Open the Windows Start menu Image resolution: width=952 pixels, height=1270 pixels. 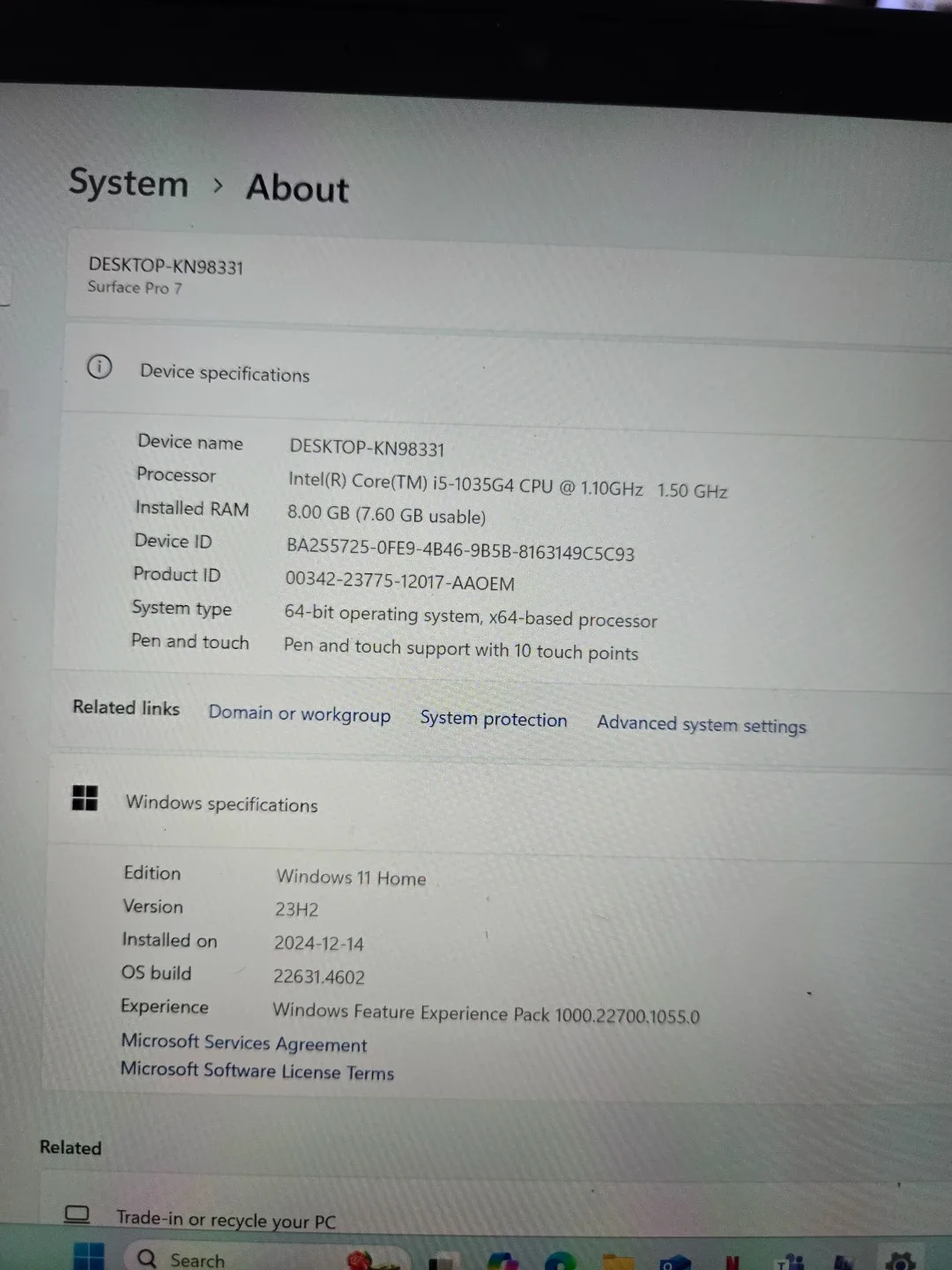88,1256
